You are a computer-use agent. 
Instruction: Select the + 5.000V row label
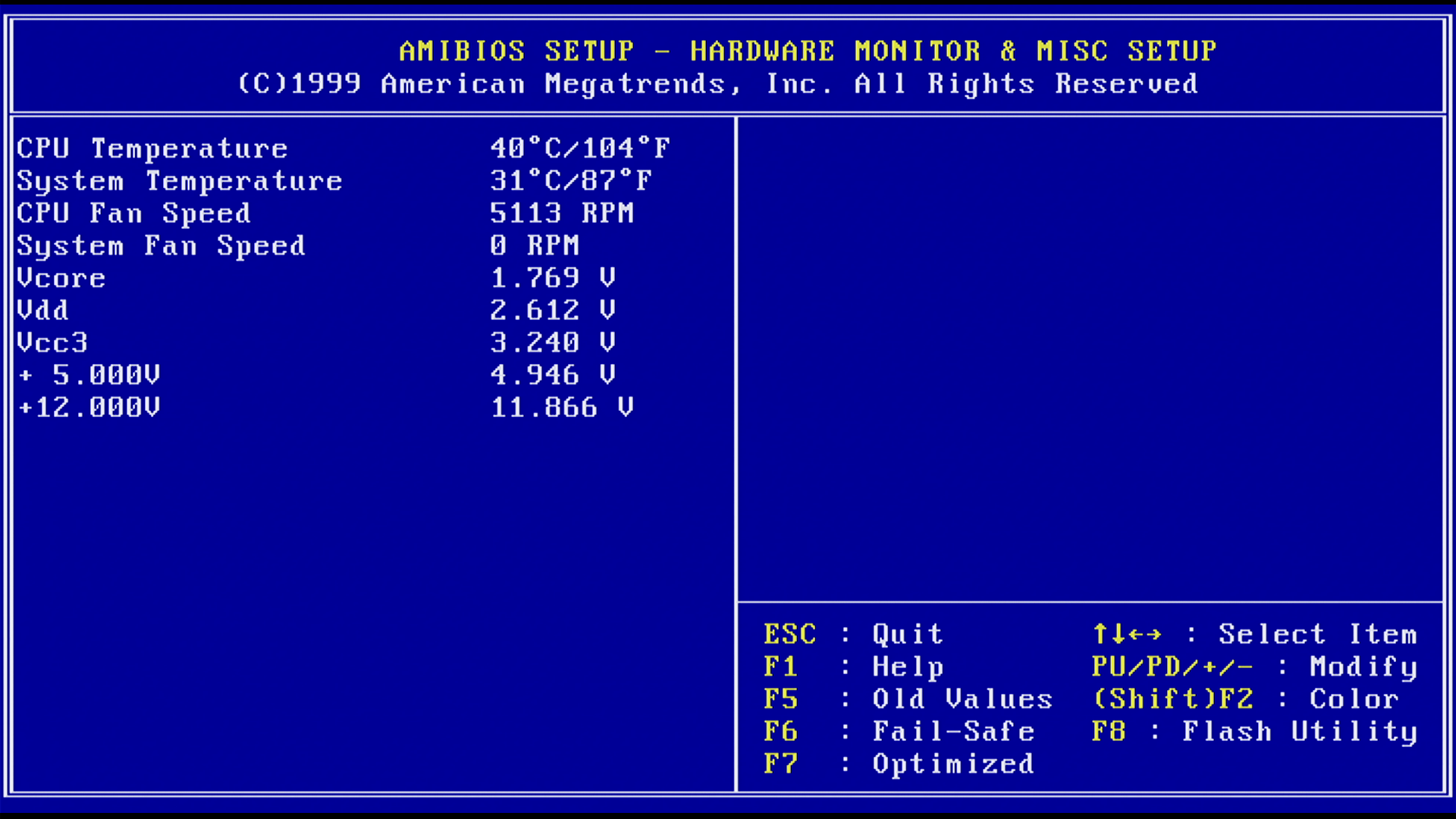89,375
